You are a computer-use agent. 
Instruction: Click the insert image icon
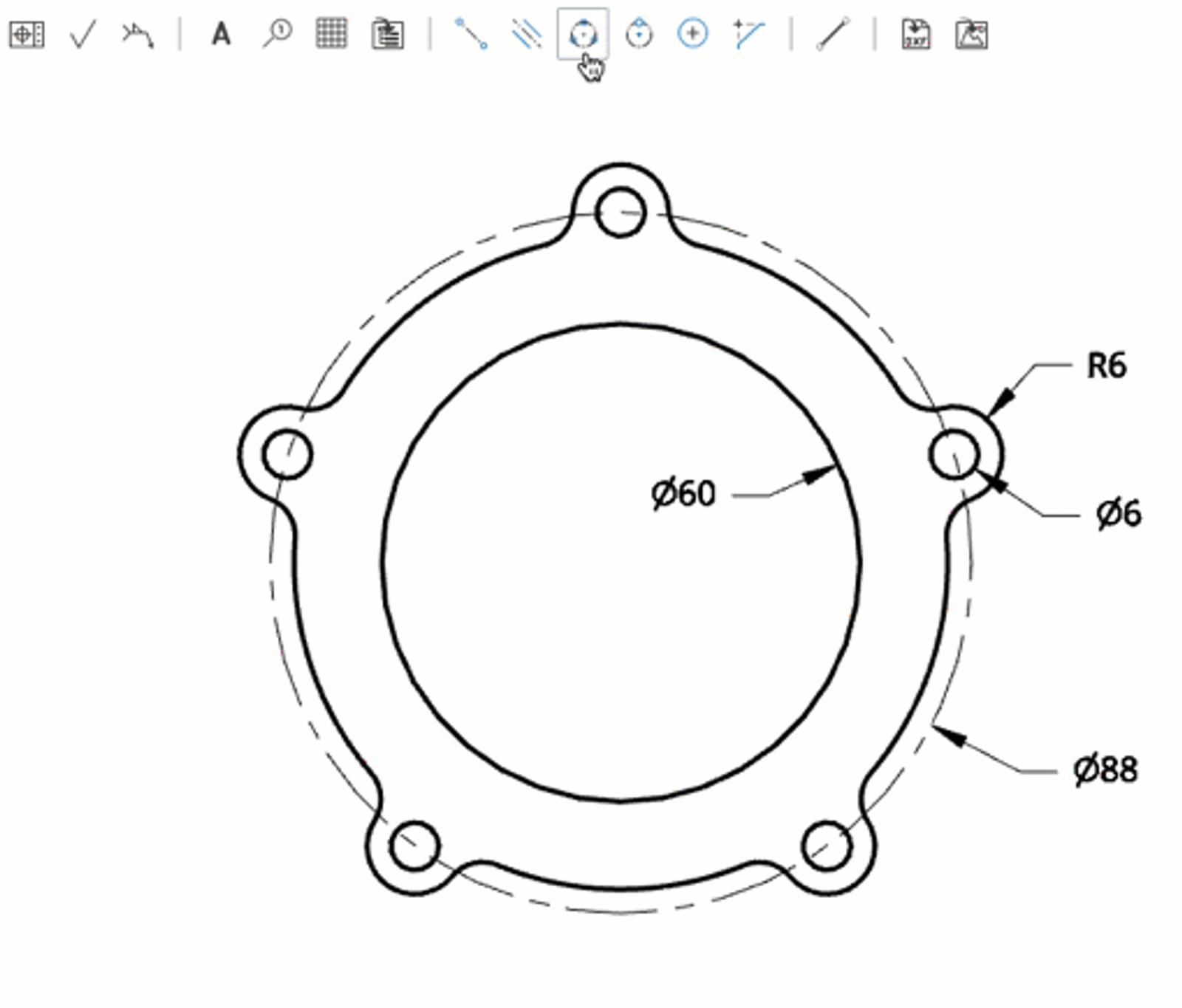click(971, 34)
